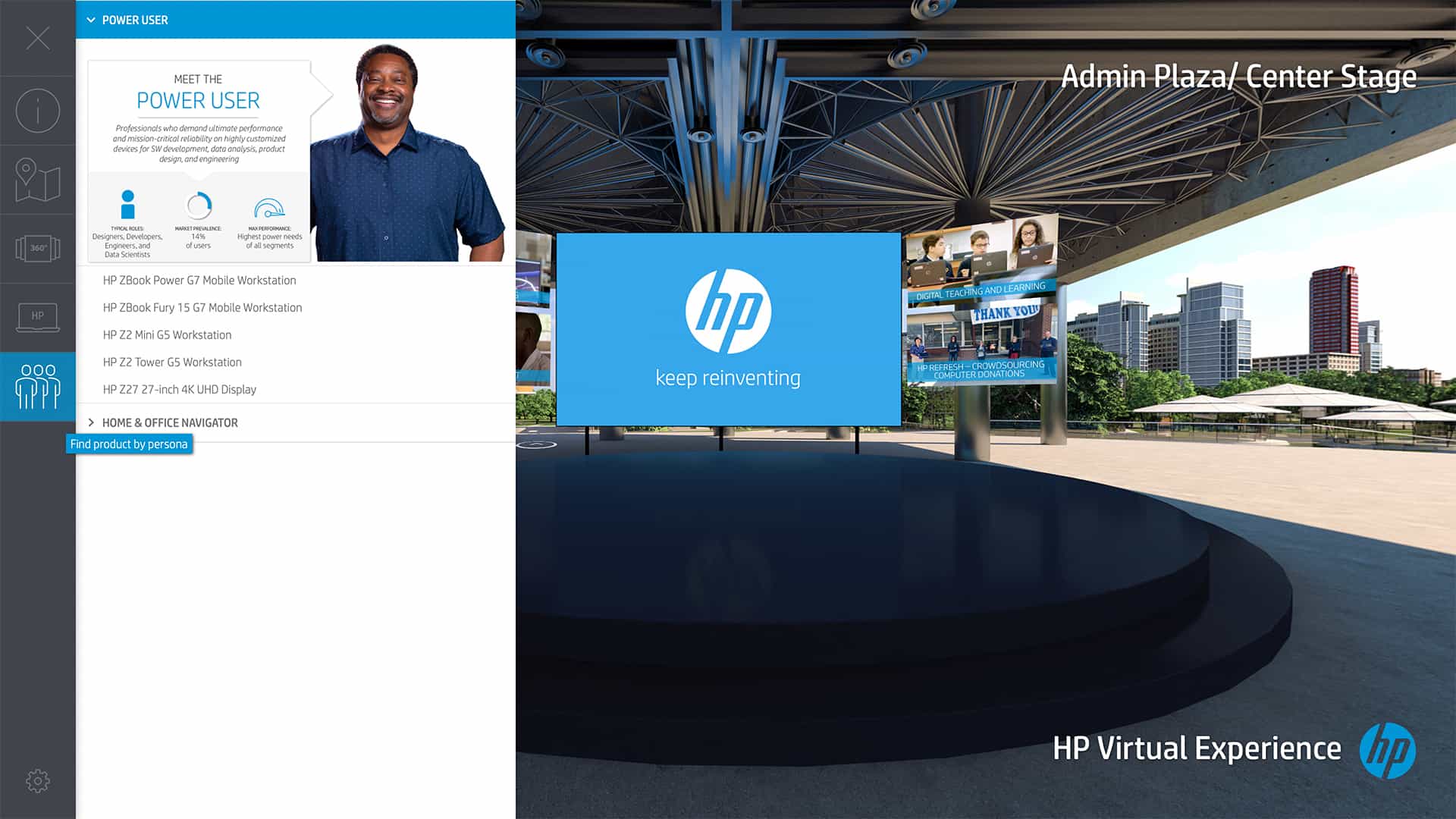Viewport: 1456px width, 819px height.
Task: Click the Admin Plaza/ Center Stage title
Action: tap(1238, 77)
